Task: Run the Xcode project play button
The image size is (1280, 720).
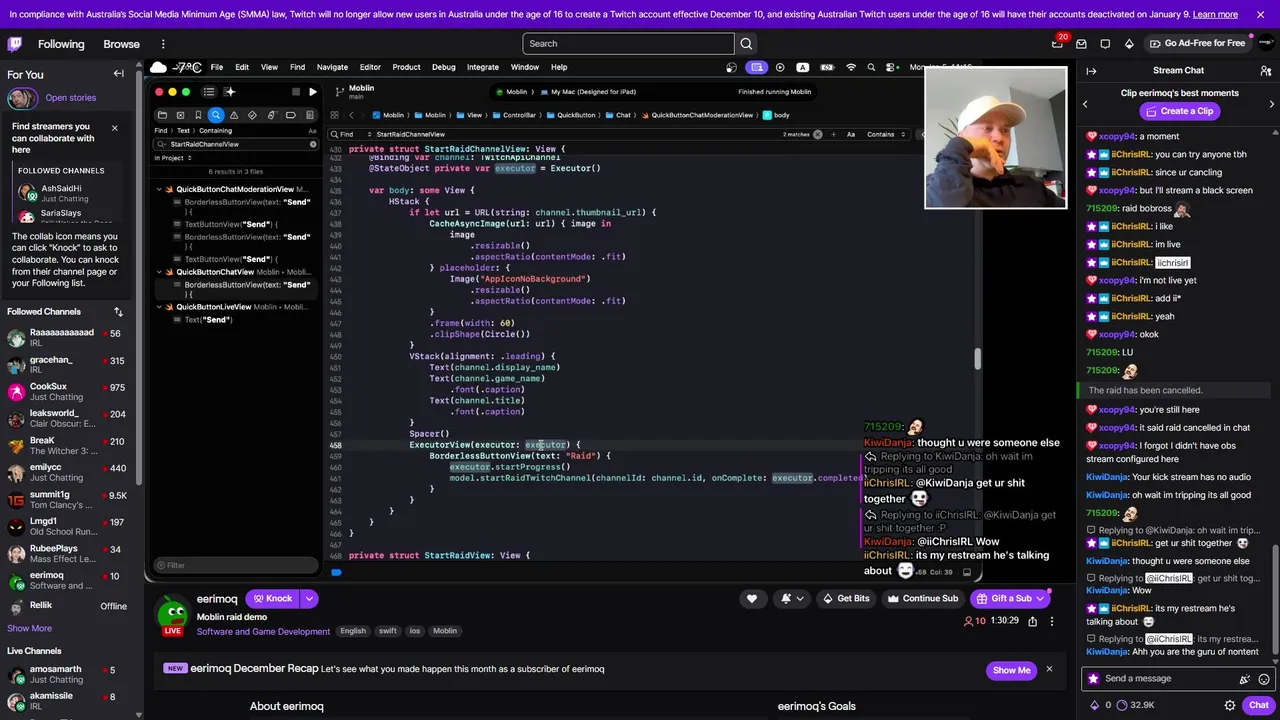Action: click(x=313, y=92)
